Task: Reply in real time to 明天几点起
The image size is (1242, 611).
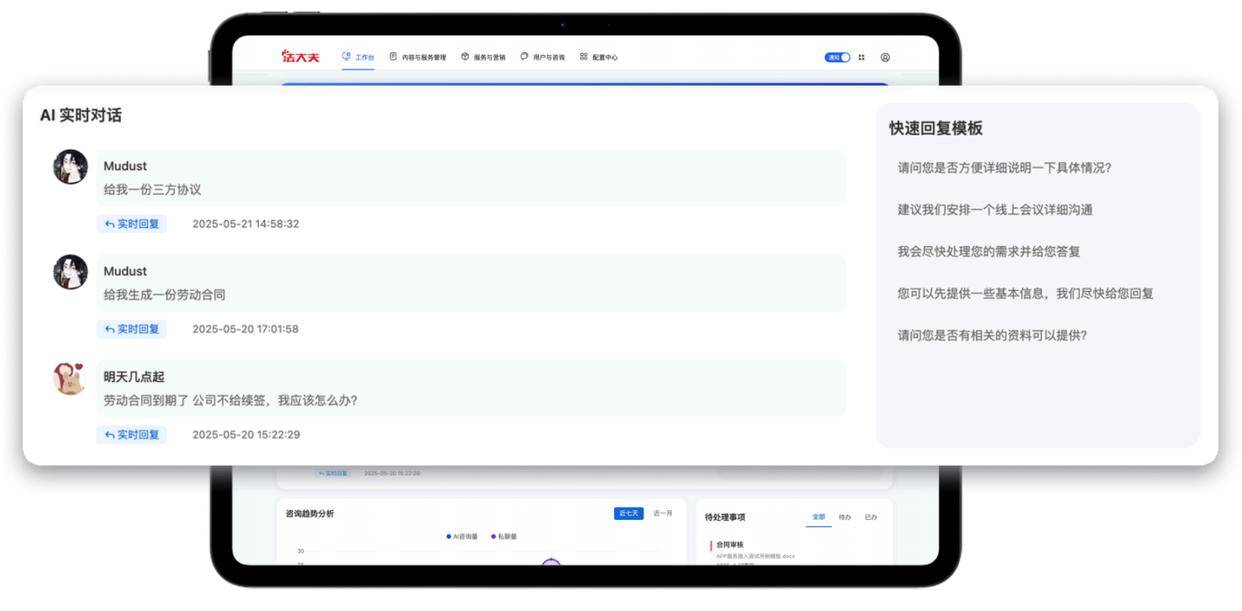Action: 132,435
